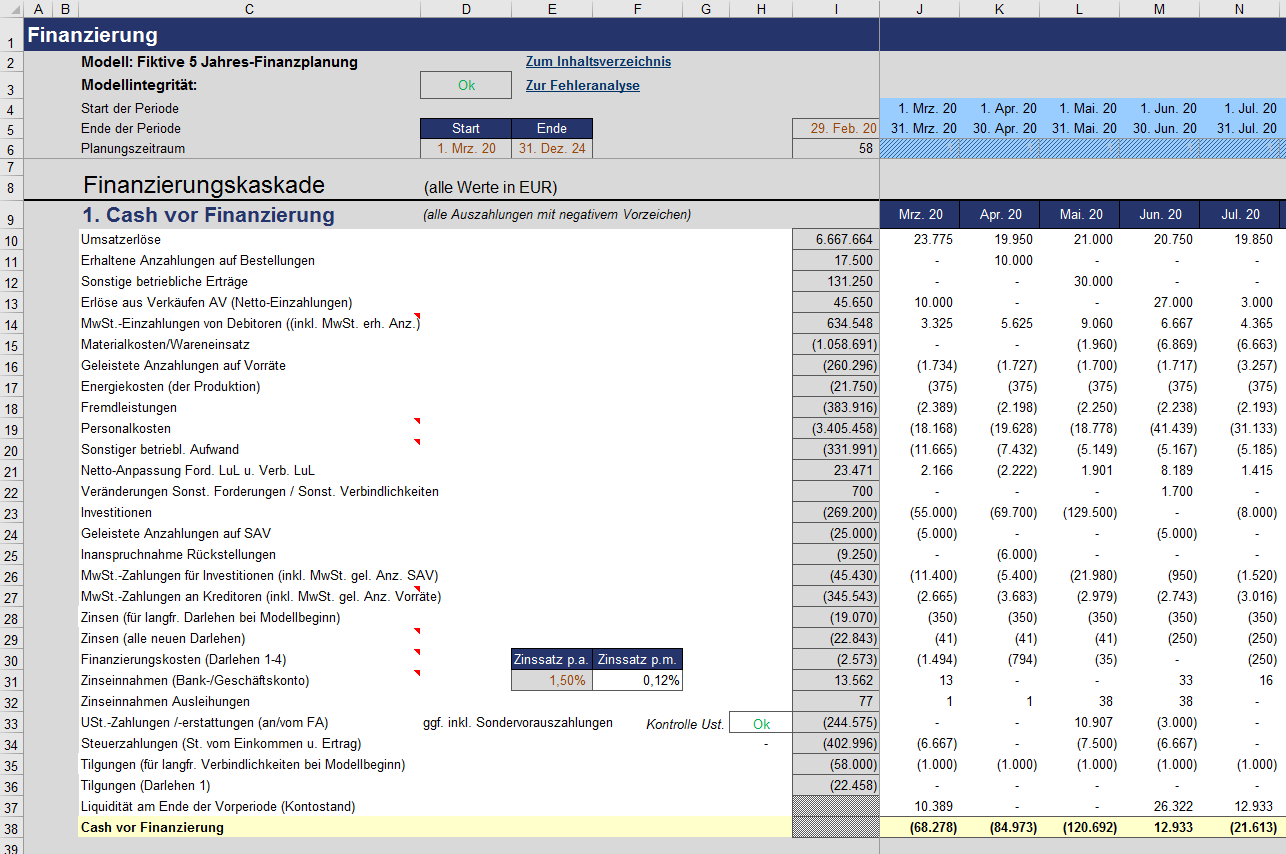The width and height of the screenshot is (1286, 854).
Task: Select column header I
Action: click(x=836, y=9)
